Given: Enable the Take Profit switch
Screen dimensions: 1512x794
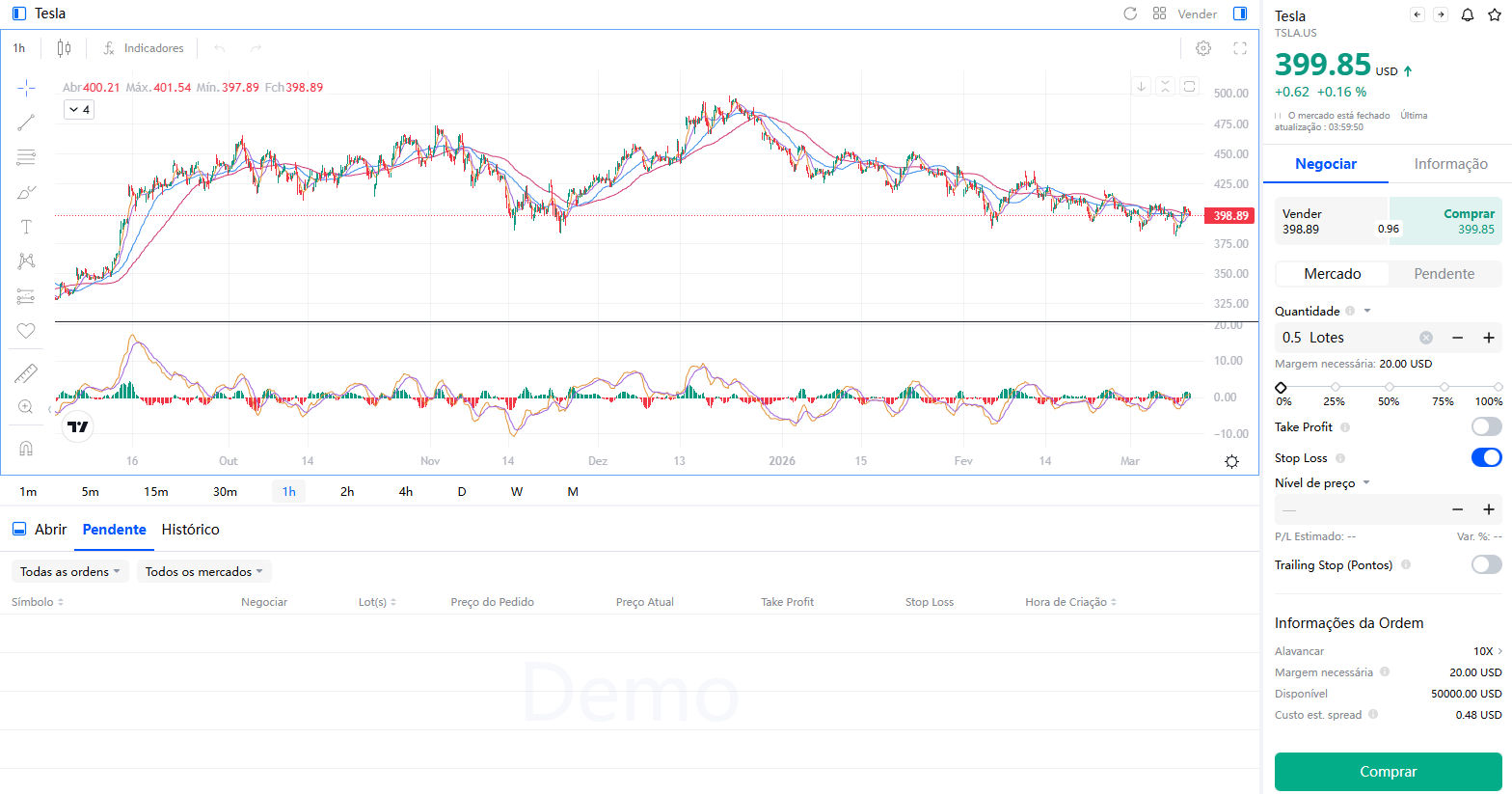Looking at the screenshot, I should 1486,426.
